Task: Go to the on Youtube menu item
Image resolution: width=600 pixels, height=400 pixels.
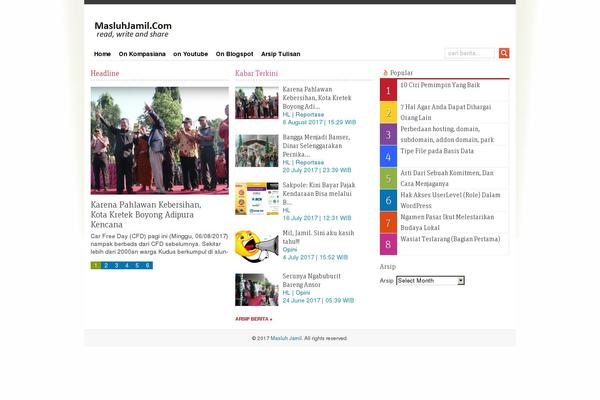Action: click(x=191, y=54)
